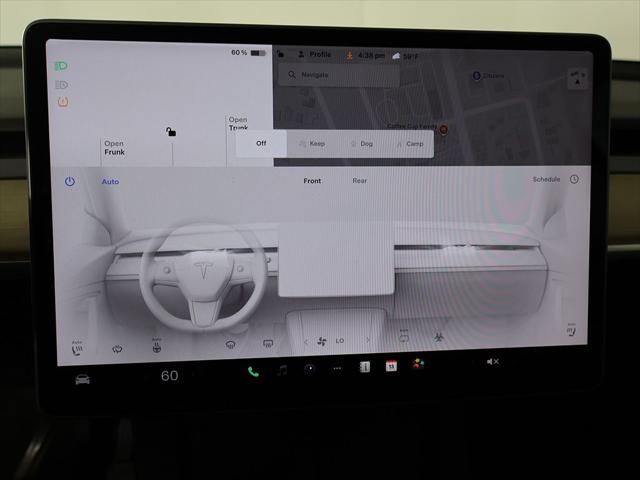Tap the map orientation compass button
This screenshot has height=480, width=640.
point(578,78)
